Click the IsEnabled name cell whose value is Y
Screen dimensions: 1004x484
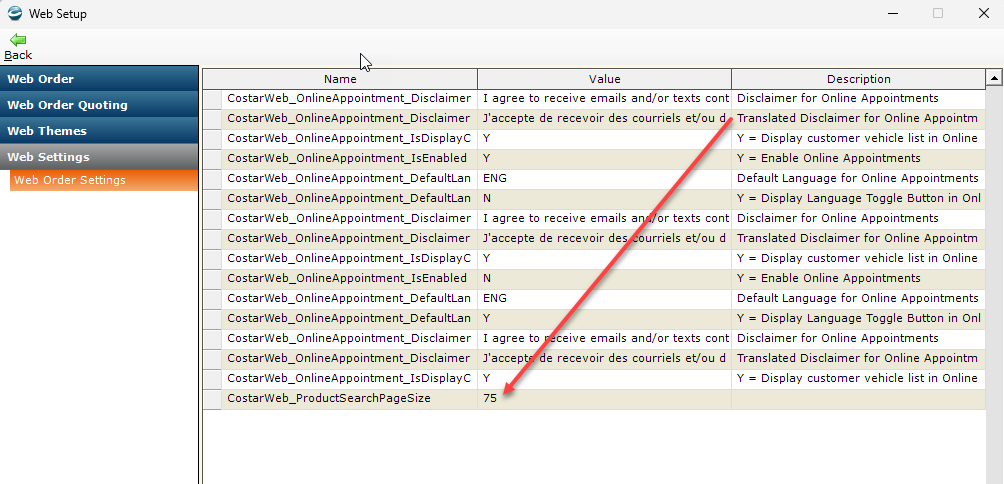point(349,158)
